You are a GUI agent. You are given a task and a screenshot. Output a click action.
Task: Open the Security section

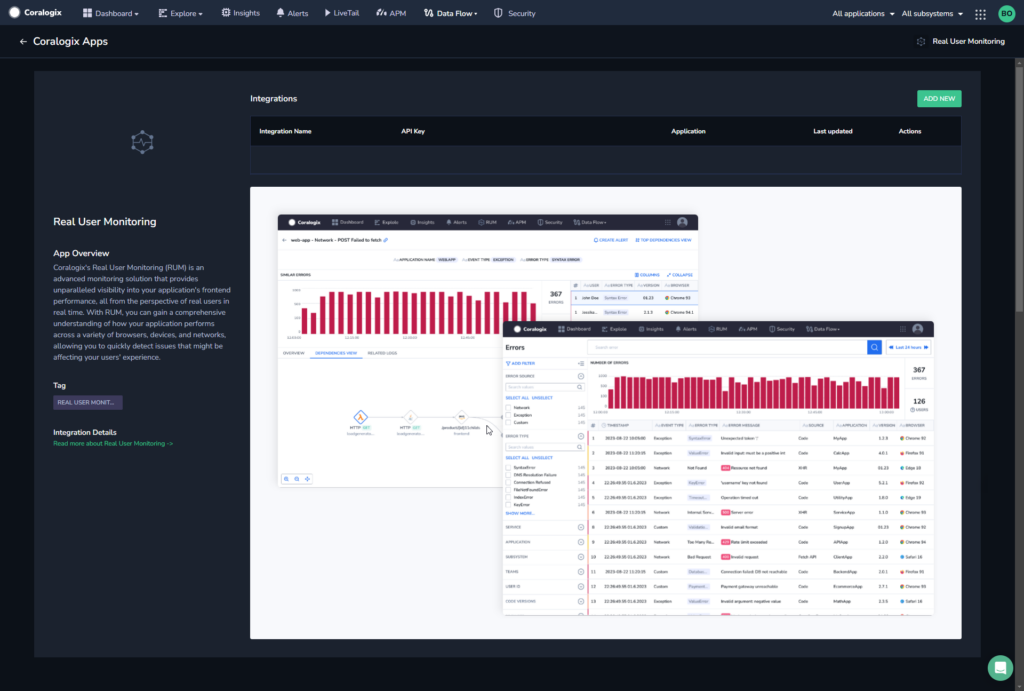coord(515,13)
